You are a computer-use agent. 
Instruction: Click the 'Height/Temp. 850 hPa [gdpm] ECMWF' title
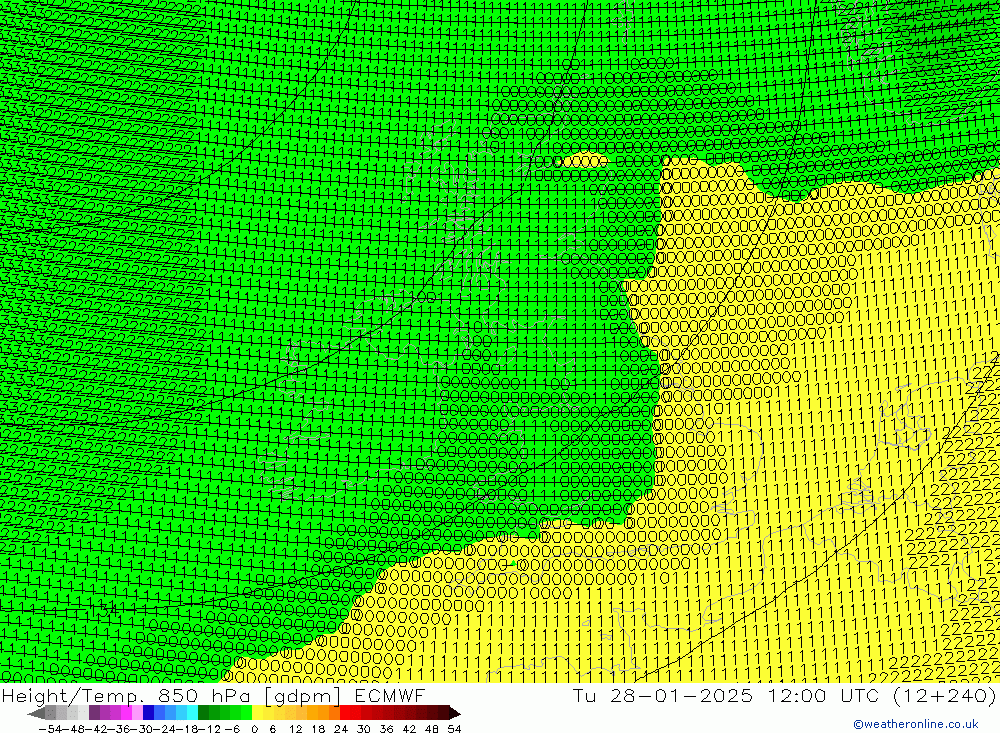click(213, 695)
